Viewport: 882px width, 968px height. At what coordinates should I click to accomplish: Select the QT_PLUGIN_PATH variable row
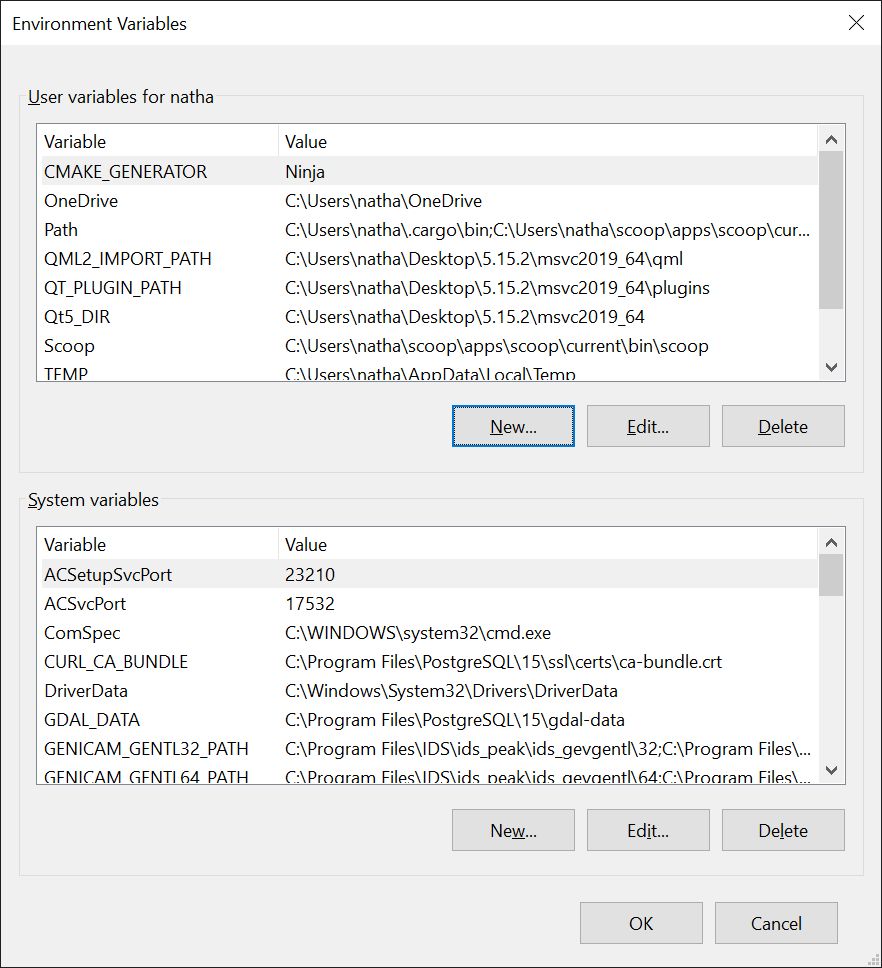point(113,288)
